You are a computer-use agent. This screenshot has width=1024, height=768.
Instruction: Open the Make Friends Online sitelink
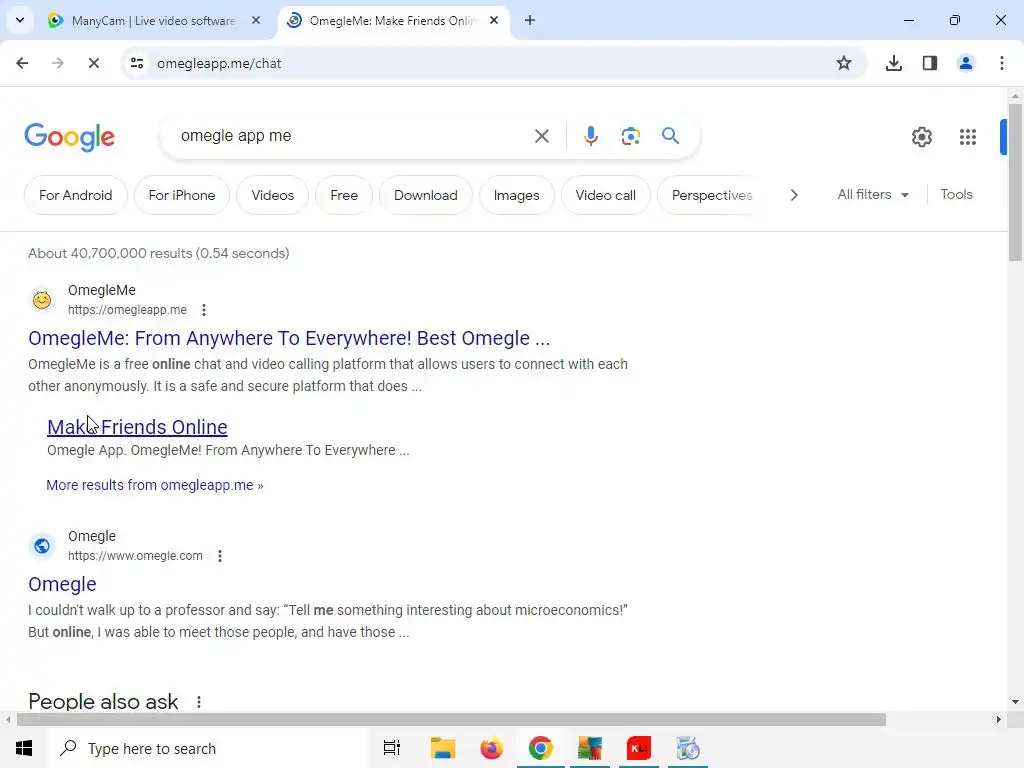pyautogui.click(x=137, y=427)
